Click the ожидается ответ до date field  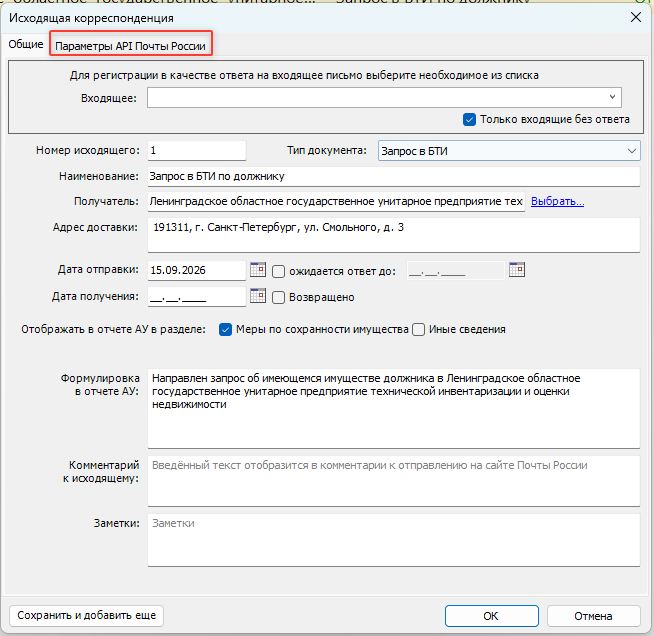(x=455, y=271)
